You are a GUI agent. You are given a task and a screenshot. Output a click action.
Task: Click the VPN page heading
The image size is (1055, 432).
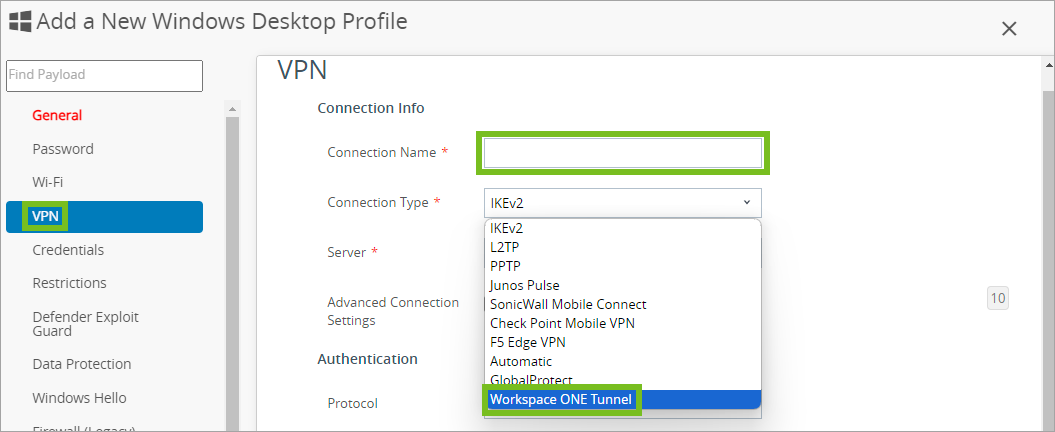click(302, 70)
